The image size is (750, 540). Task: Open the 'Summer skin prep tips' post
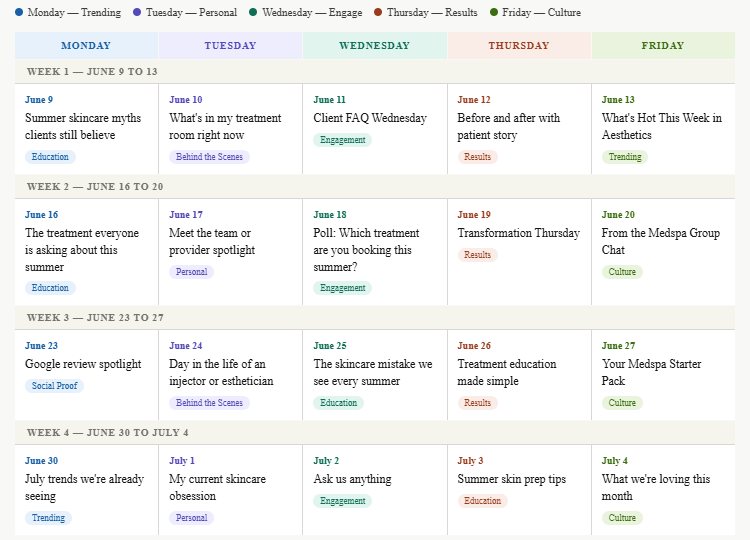[x=511, y=479]
